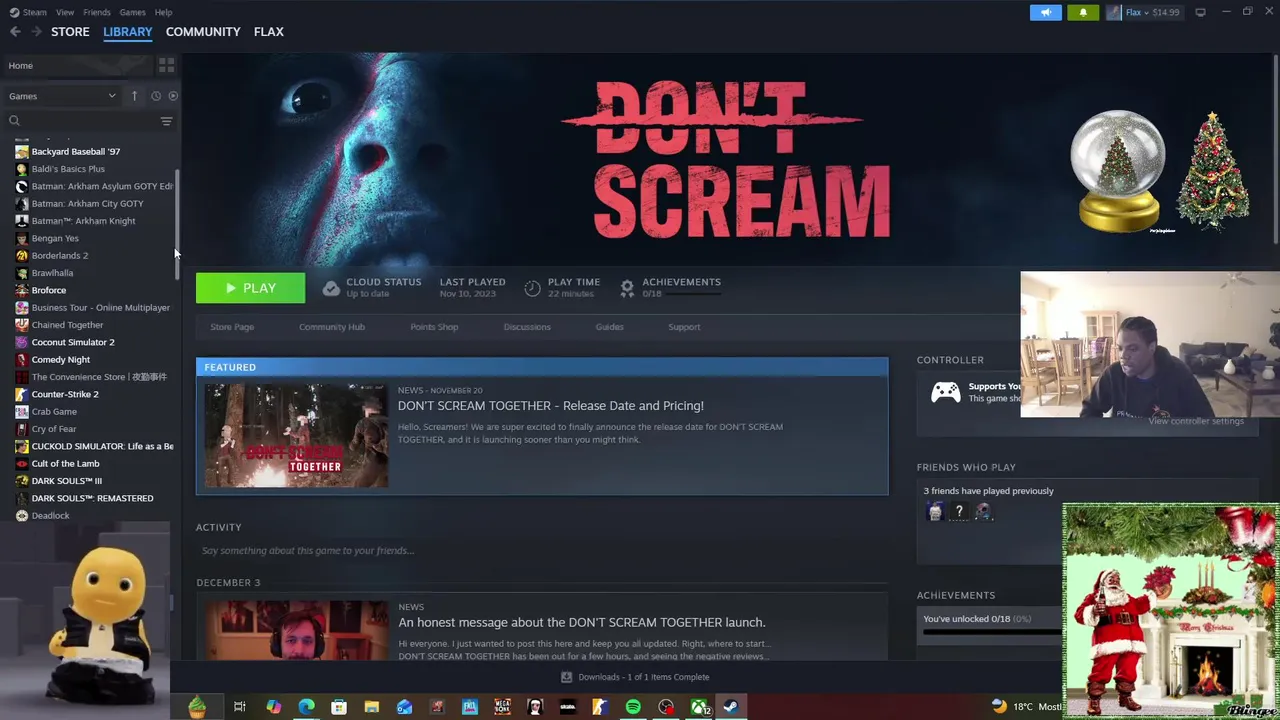Click the green PLAY button

(x=251, y=288)
